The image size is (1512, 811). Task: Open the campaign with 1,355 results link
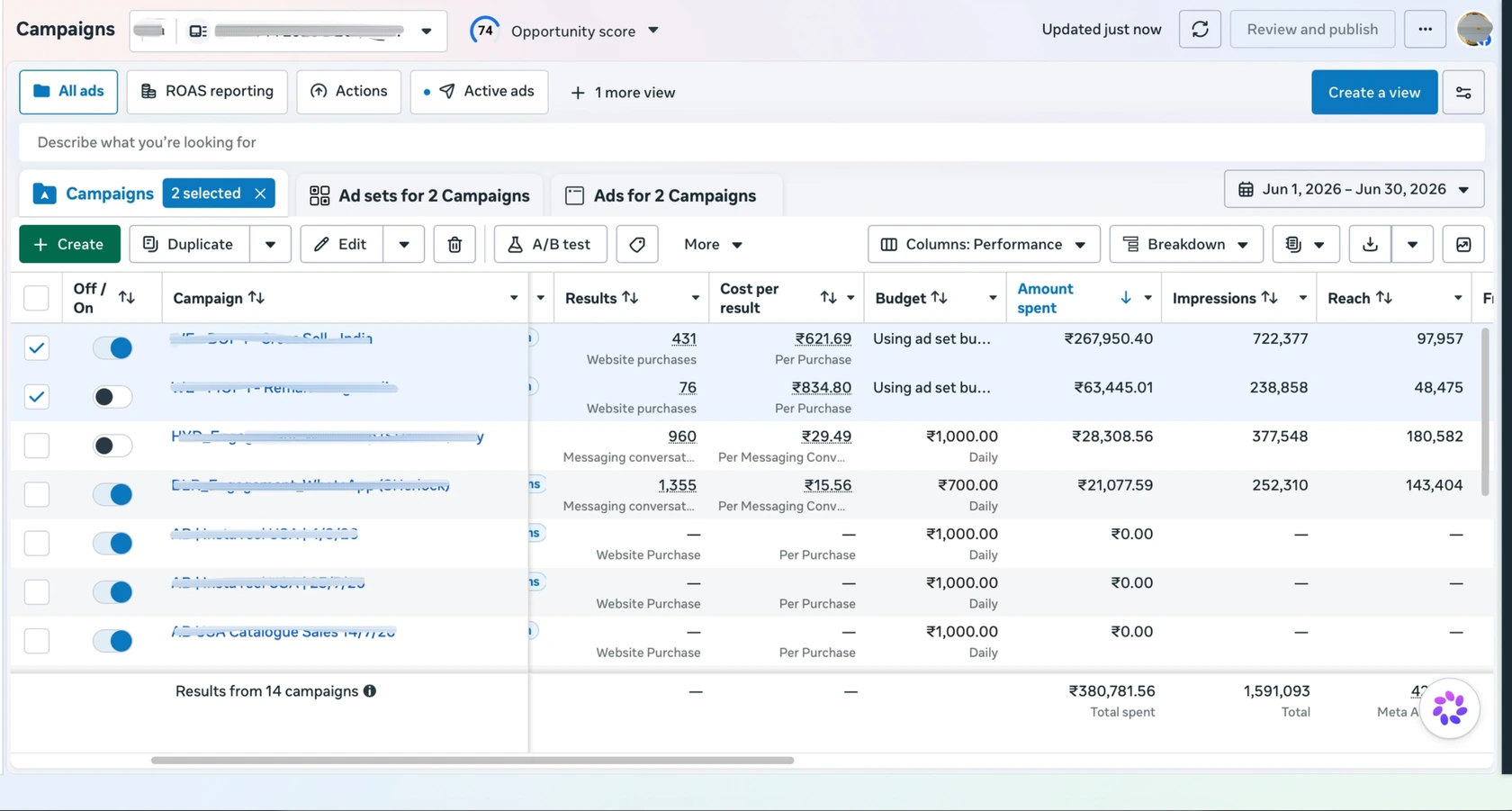click(310, 485)
